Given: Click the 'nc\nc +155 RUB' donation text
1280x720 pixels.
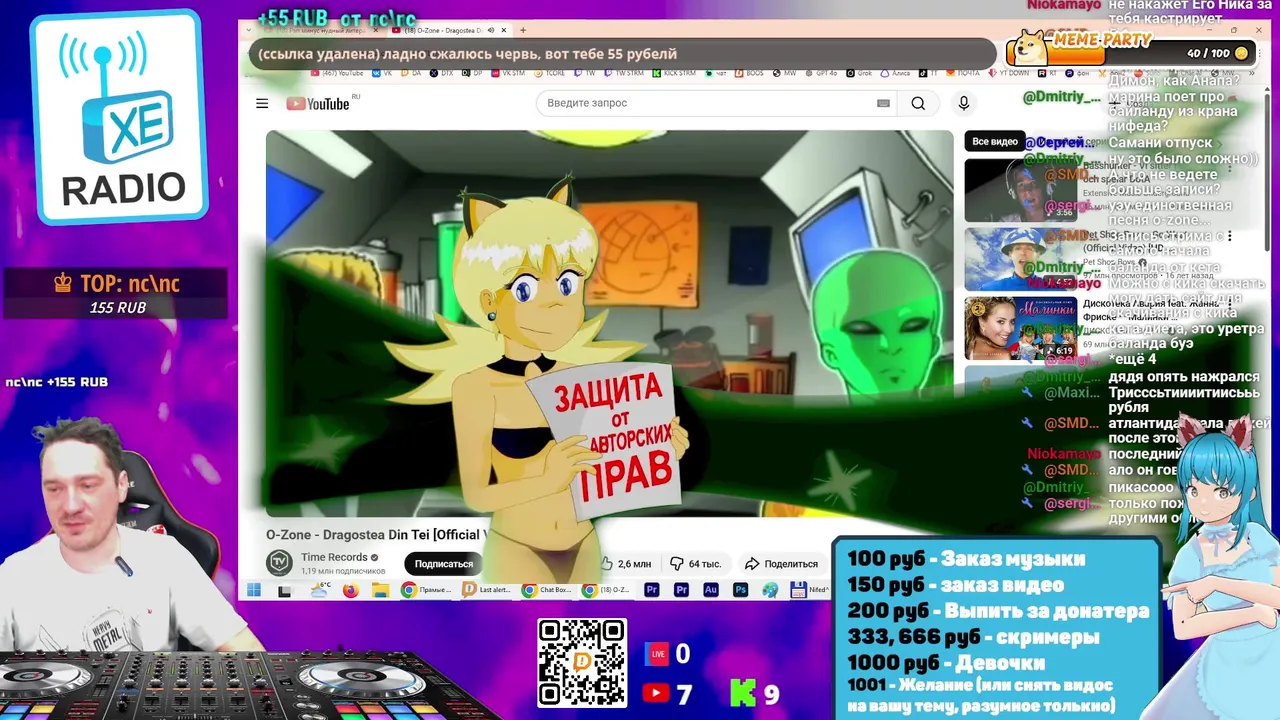Looking at the screenshot, I should (57, 382).
